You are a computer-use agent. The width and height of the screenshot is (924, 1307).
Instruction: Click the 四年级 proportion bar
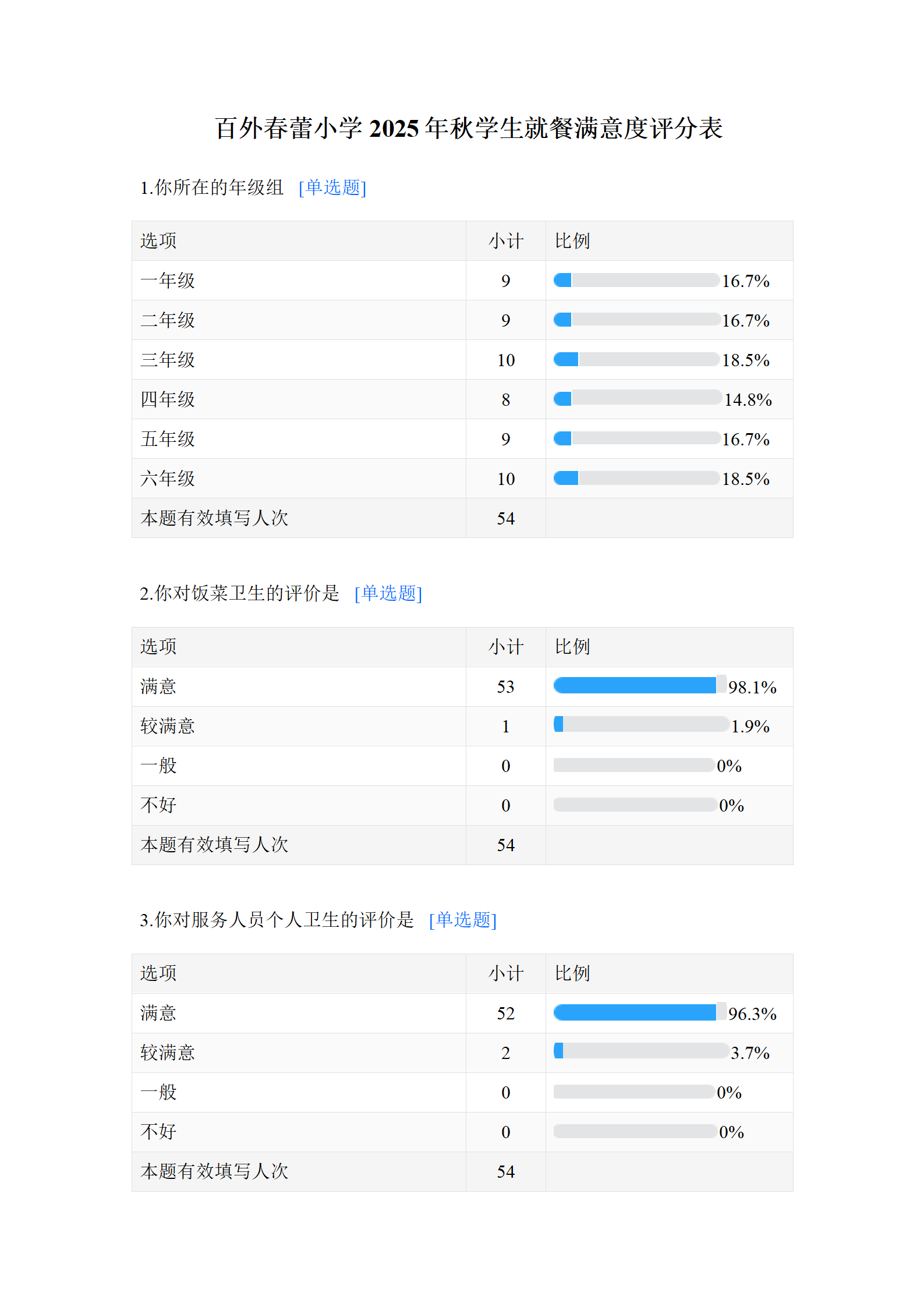[638, 399]
